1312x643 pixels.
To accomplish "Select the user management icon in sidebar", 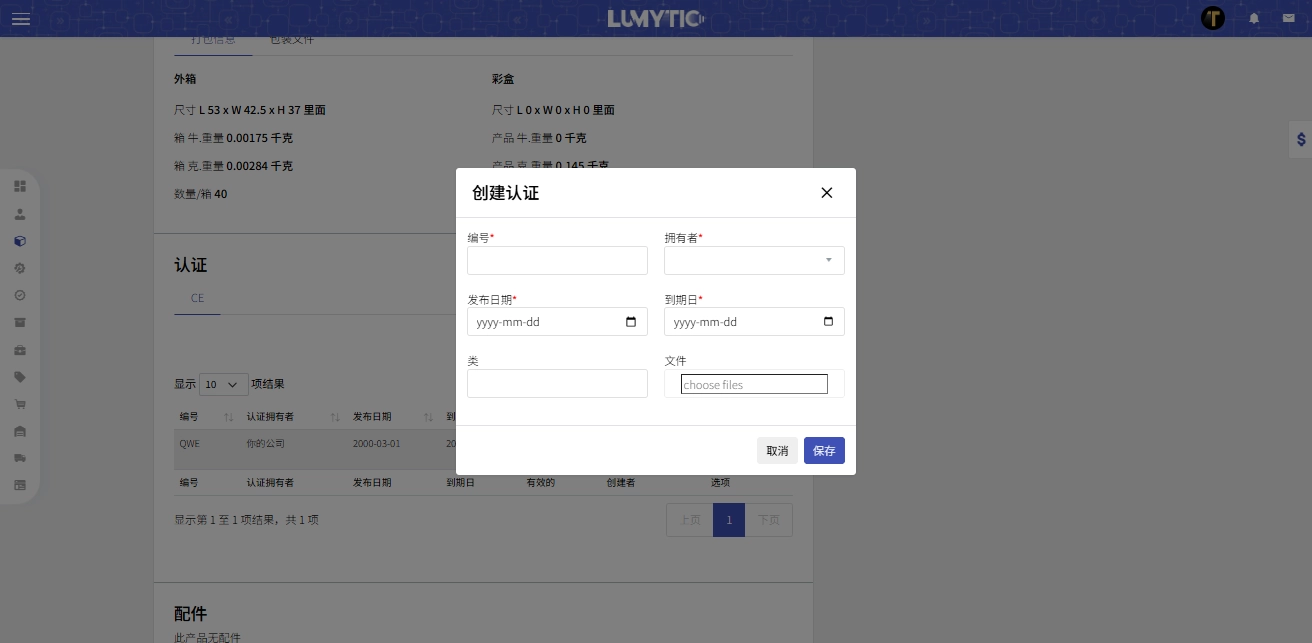I will coord(20,214).
